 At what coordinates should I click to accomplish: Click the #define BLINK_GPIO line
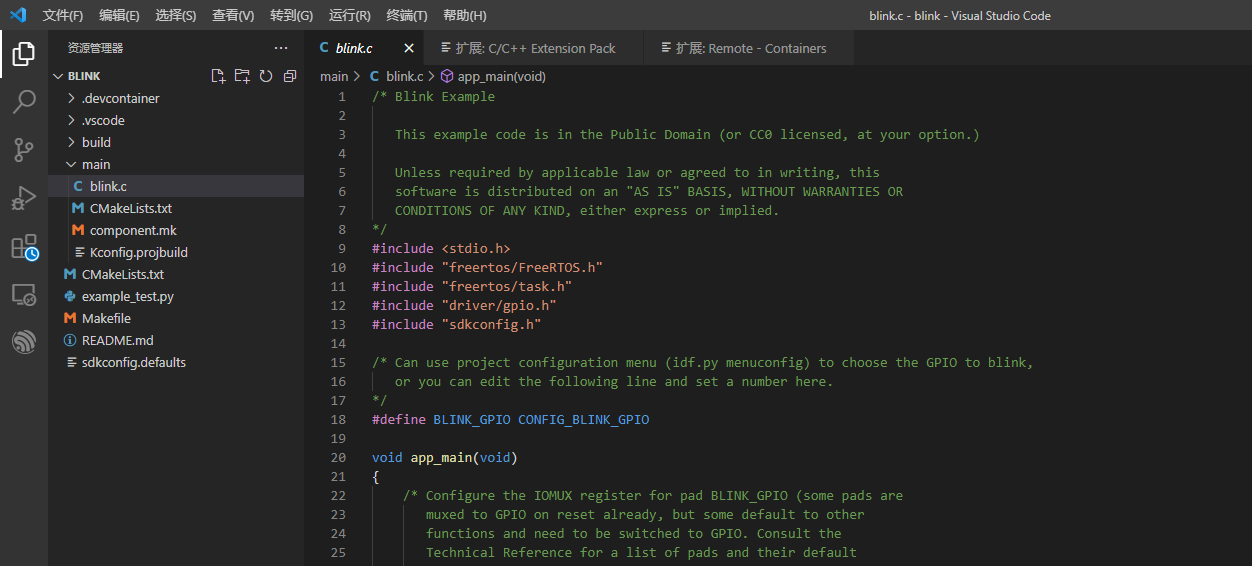pyautogui.click(x=510, y=419)
